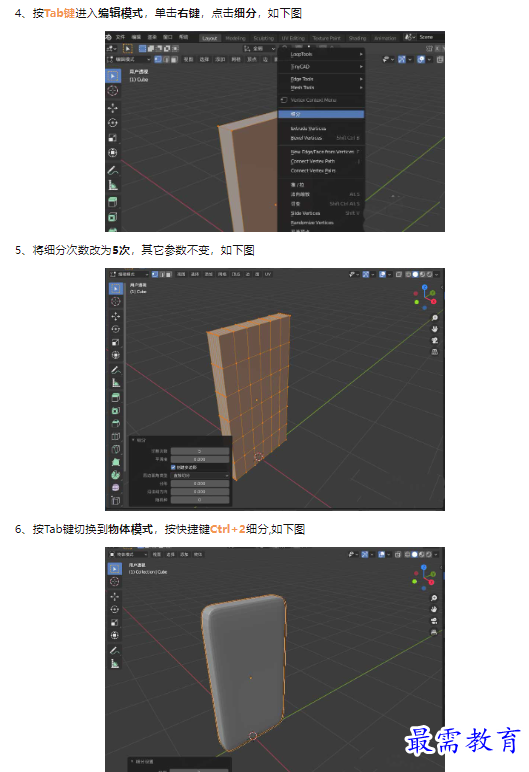Enable face select mode in the second Blender screenshot
529x772 pixels.
pos(168,274)
